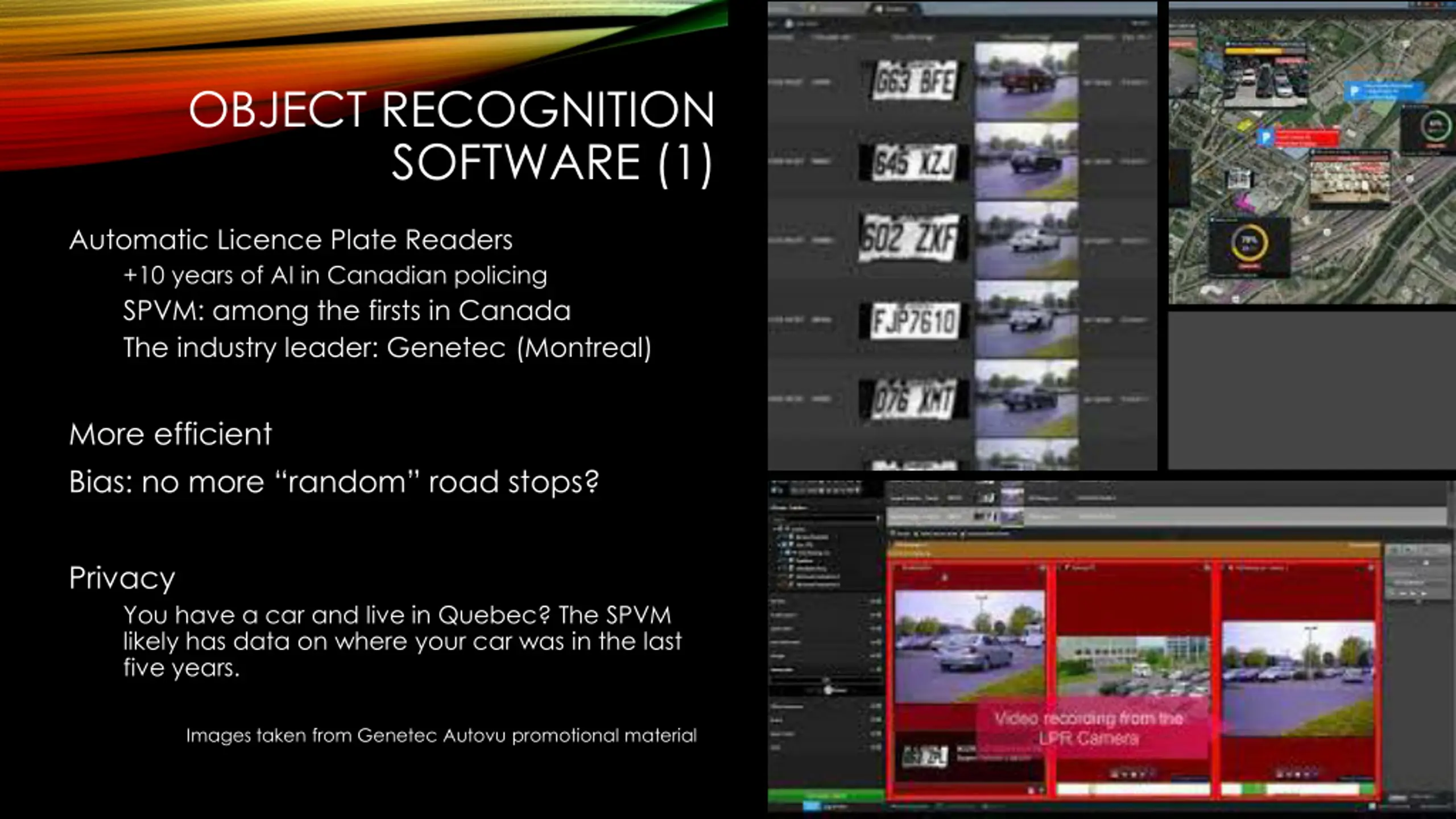Click the yellow marker on the map
The image size is (1456, 819).
1244,123
